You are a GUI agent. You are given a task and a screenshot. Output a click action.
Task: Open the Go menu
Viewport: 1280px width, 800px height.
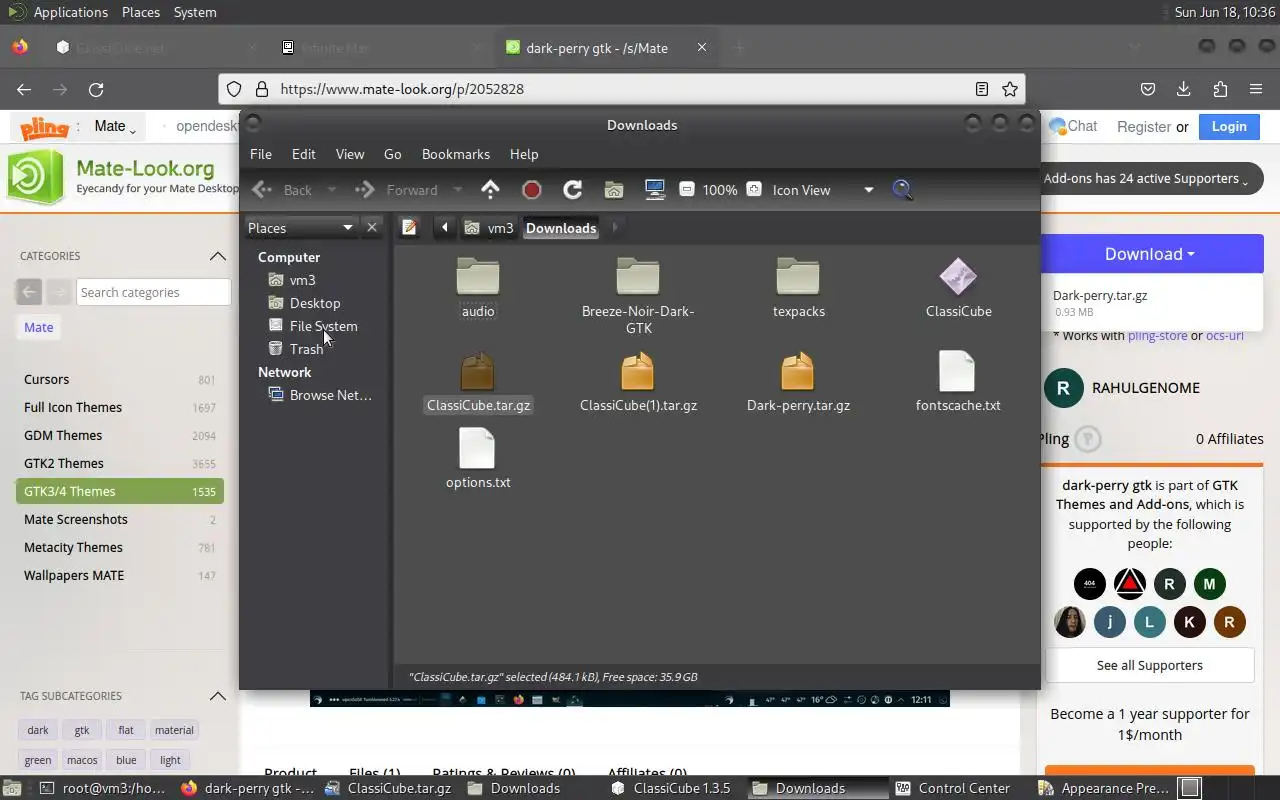(392, 154)
